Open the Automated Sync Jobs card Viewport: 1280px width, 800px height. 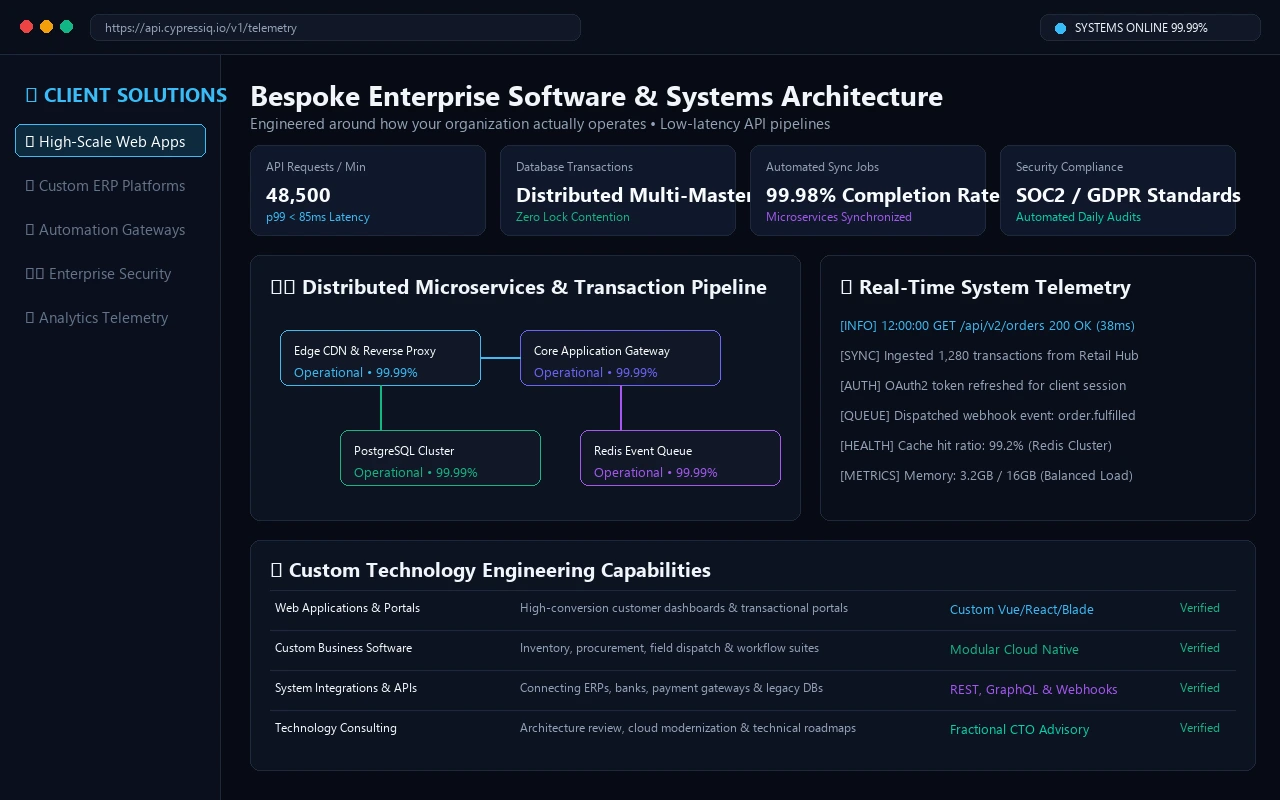pos(868,190)
